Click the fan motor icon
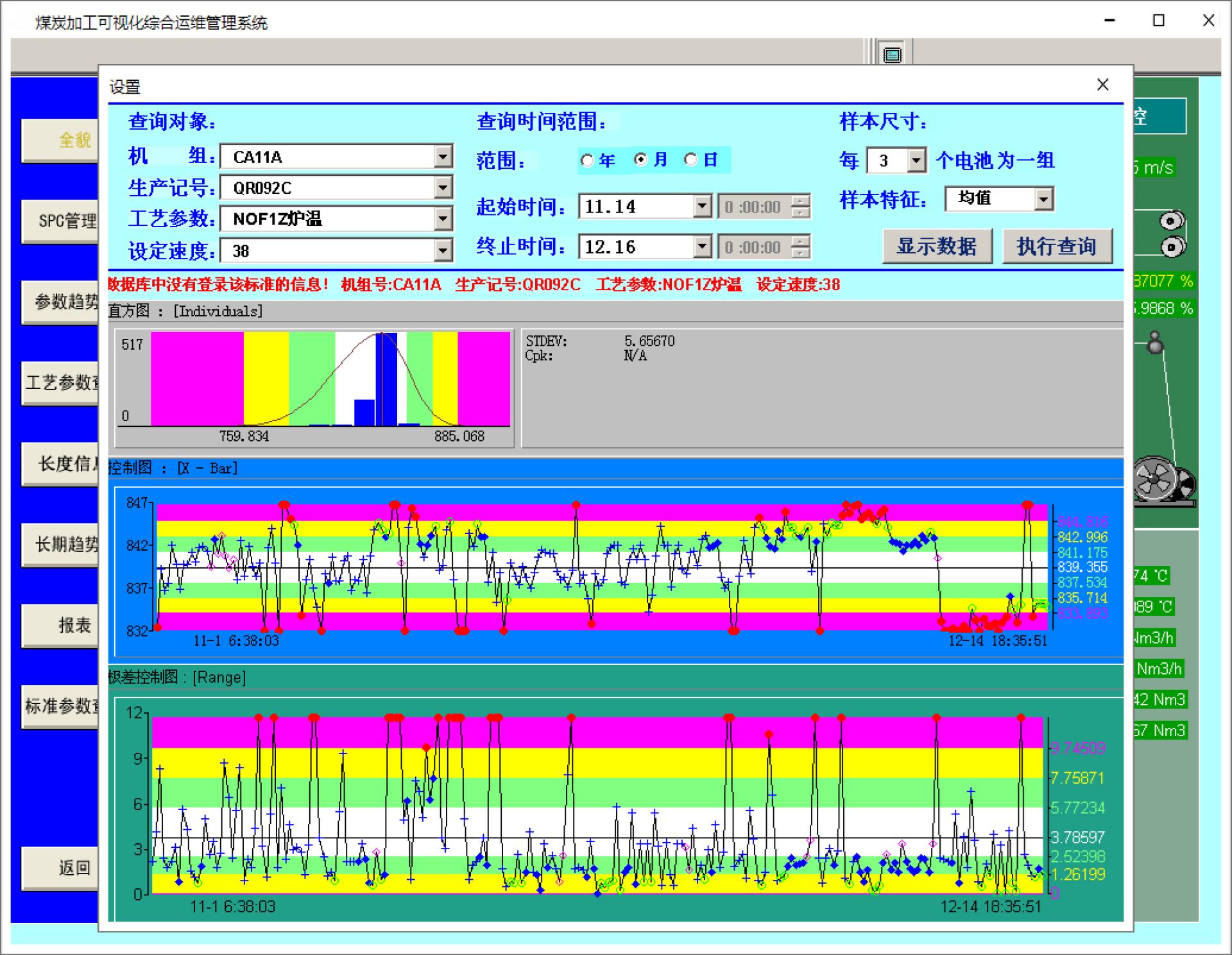 pos(1156,479)
